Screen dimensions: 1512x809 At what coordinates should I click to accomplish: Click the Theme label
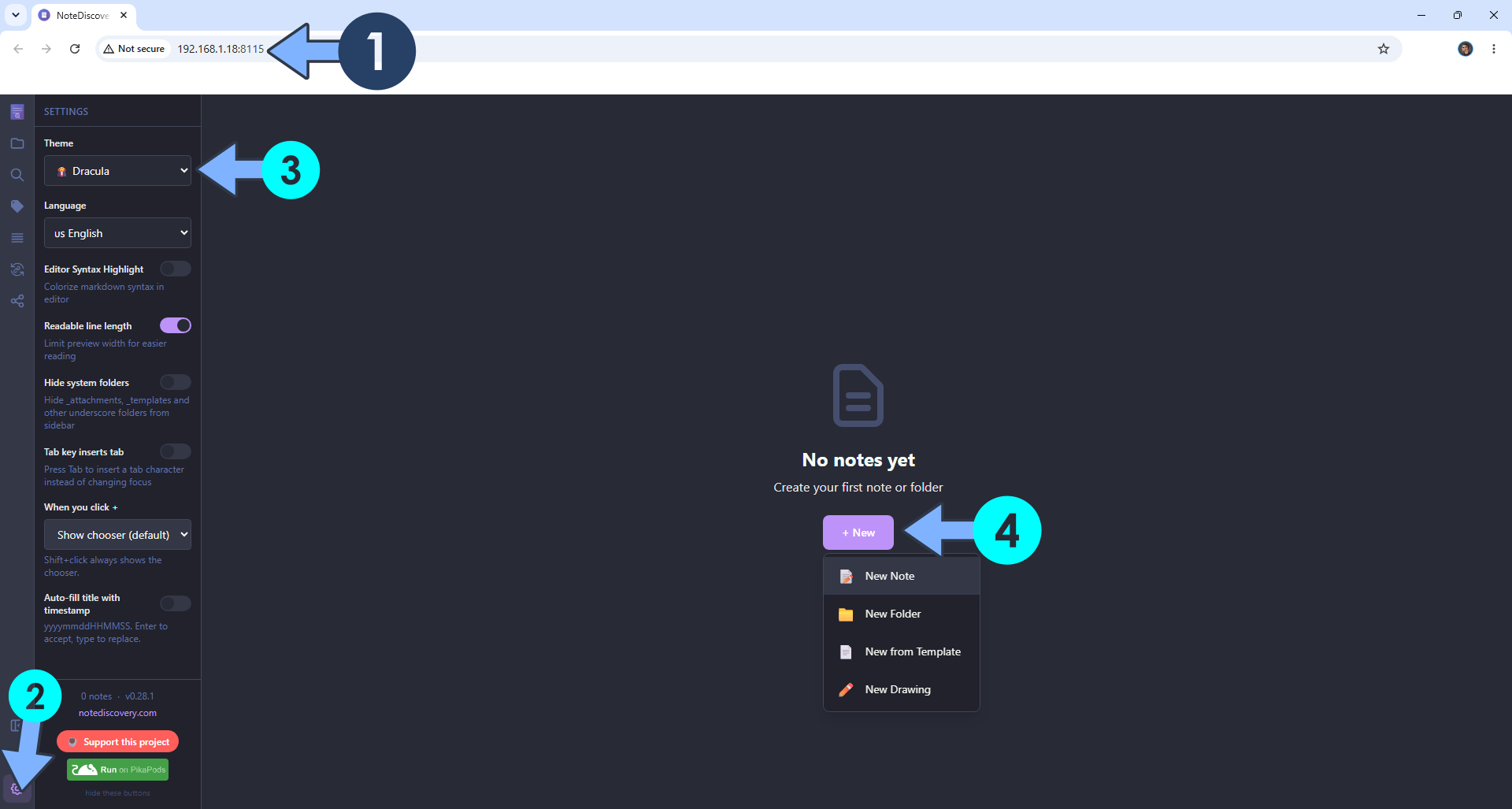pyautogui.click(x=58, y=143)
